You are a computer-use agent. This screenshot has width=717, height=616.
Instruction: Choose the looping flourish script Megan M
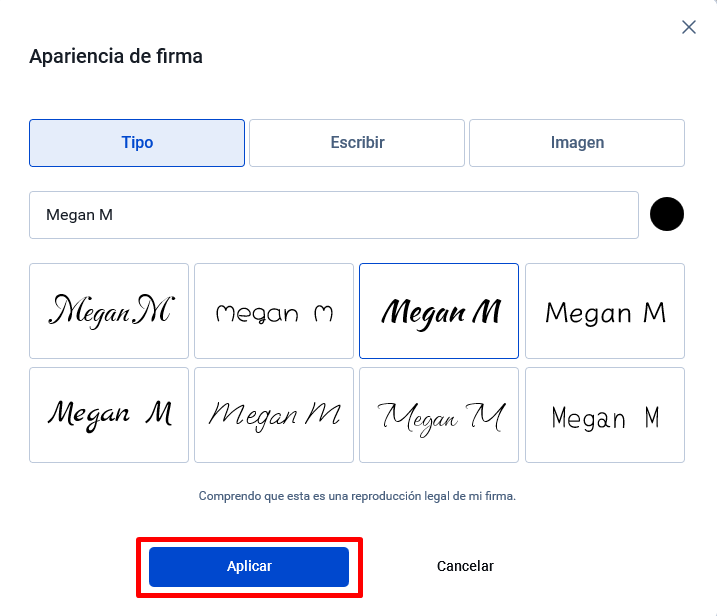(x=439, y=415)
